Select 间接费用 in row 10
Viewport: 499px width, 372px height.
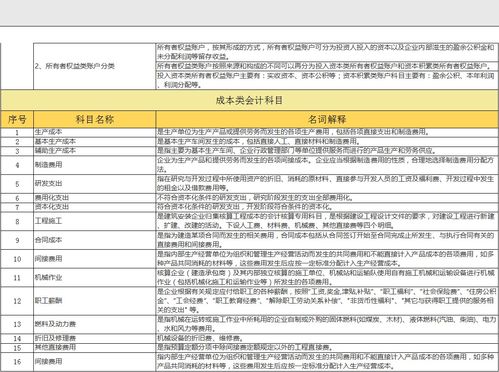[x=95, y=259]
